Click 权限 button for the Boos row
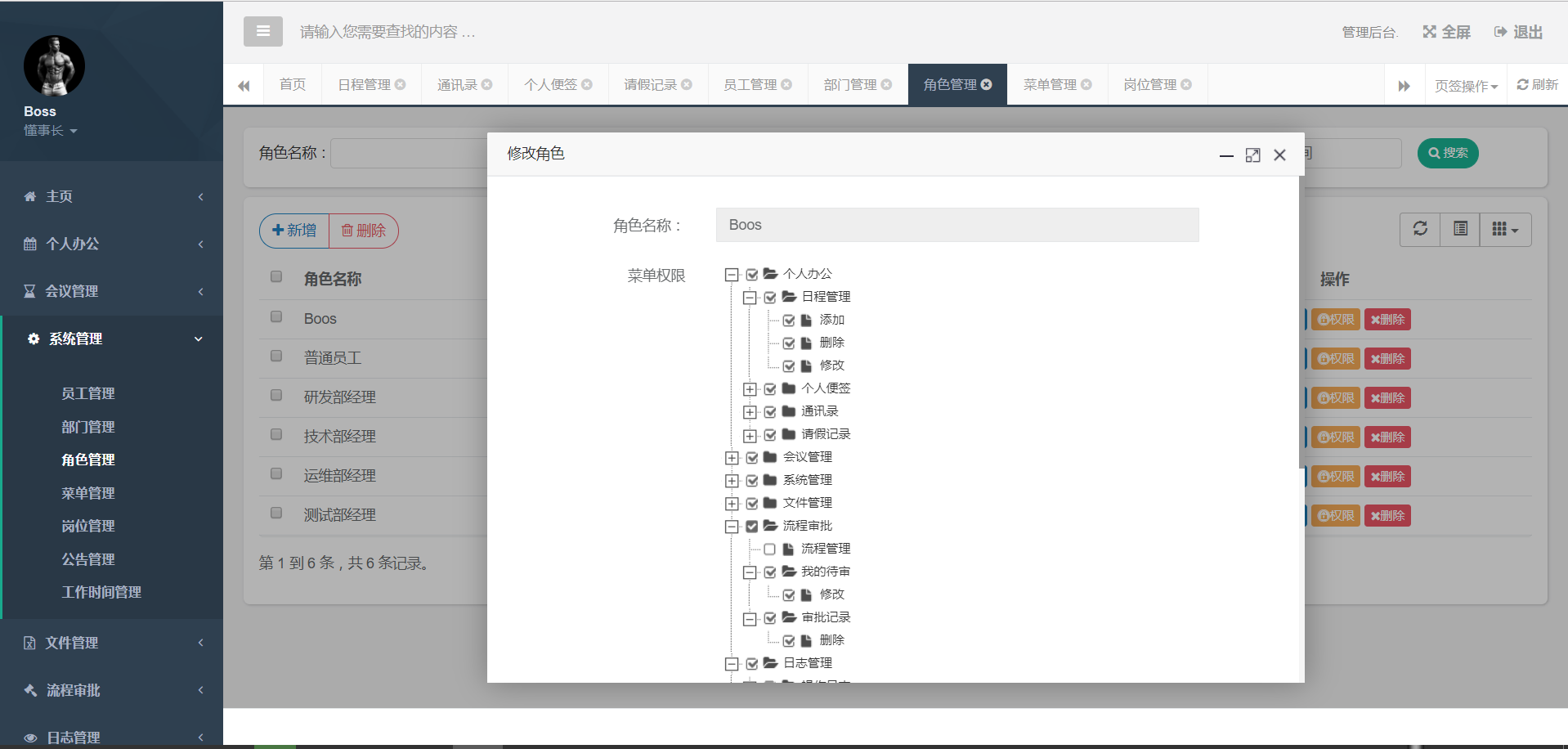 [1336, 320]
